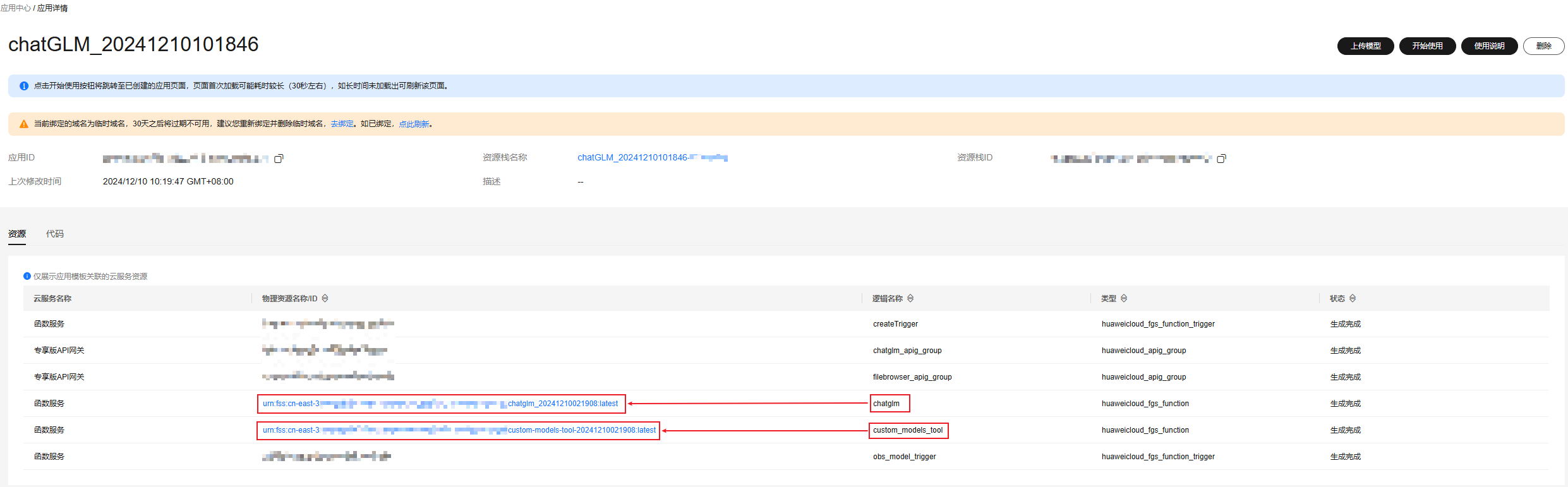Sort the 类型 column
1568x487 pixels.
[1124, 299]
